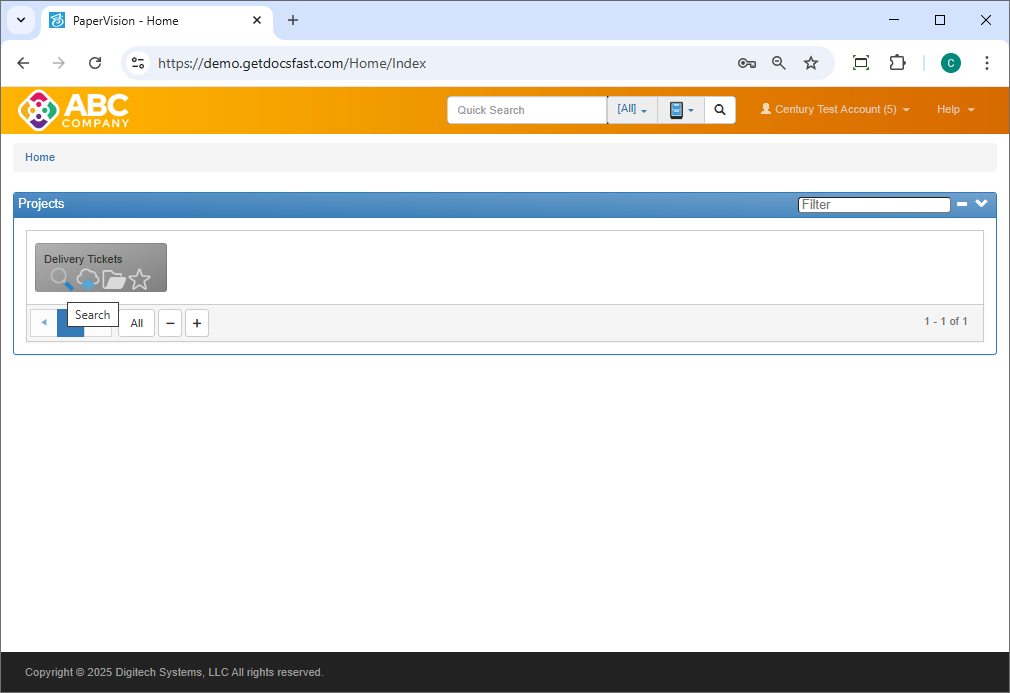Open the folder icon on Delivery Tickets
This screenshot has height=693, width=1010.
[114, 280]
